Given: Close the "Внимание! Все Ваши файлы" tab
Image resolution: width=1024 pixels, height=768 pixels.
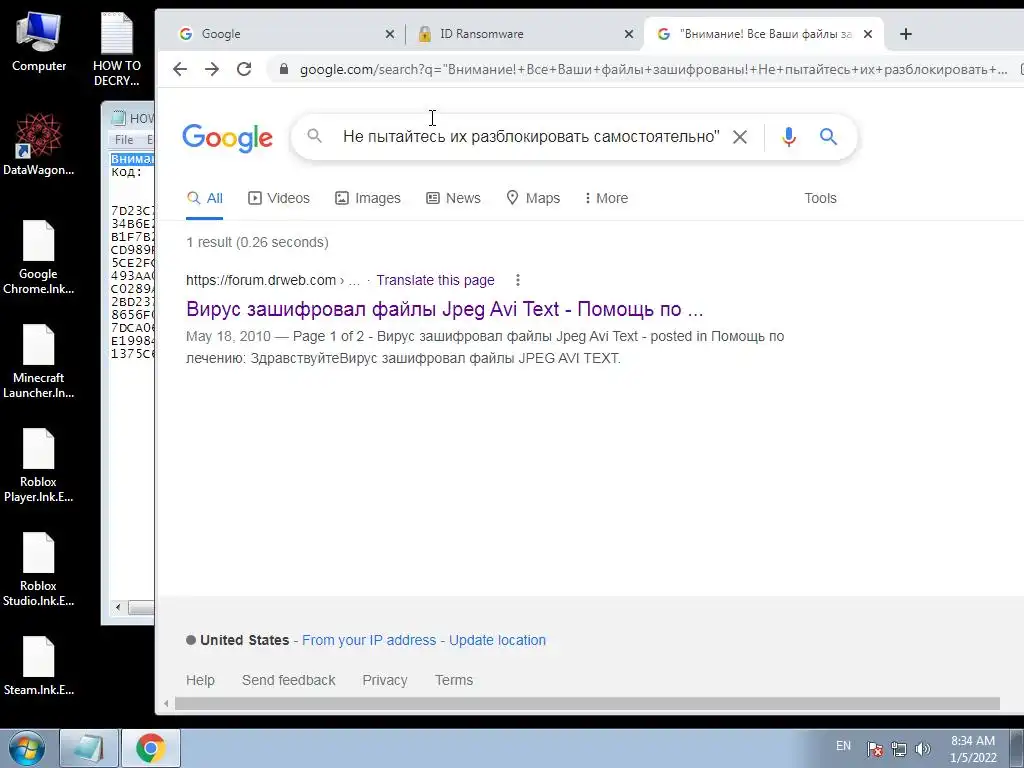Looking at the screenshot, I should coord(868,34).
